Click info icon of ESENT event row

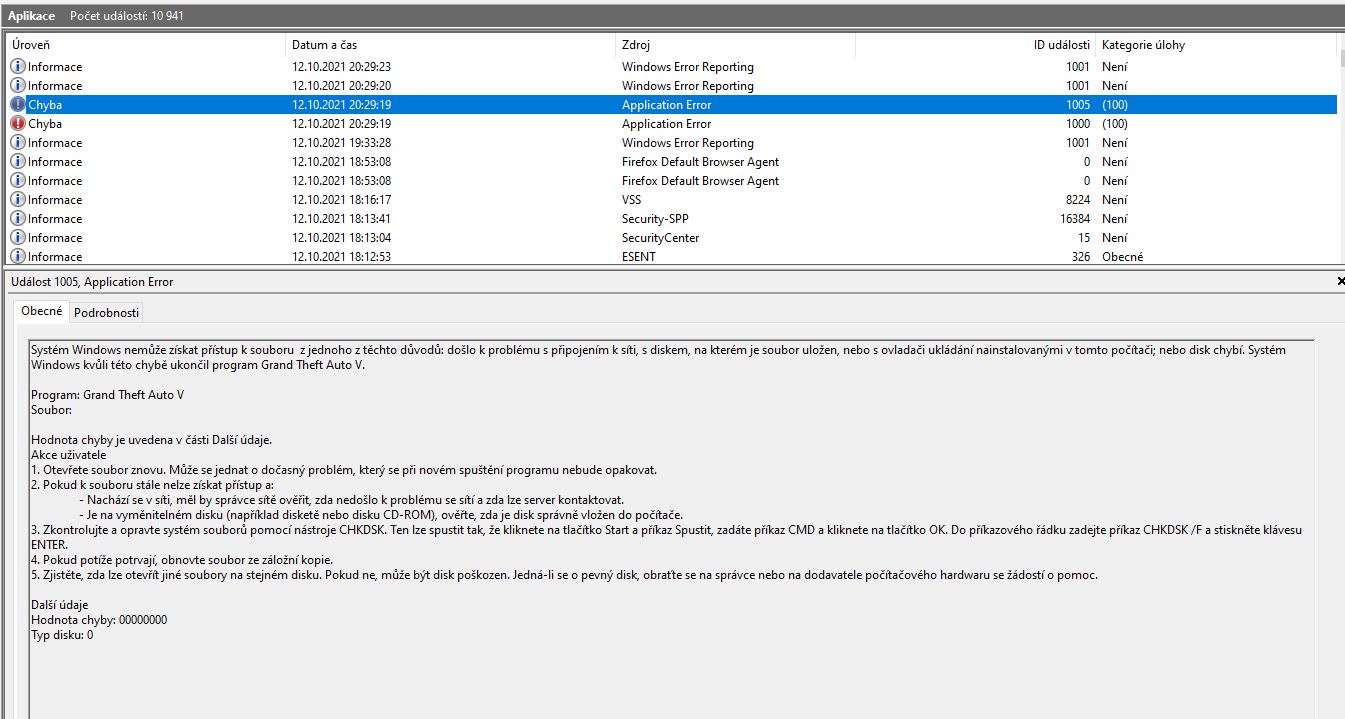pyautogui.click(x=18, y=257)
